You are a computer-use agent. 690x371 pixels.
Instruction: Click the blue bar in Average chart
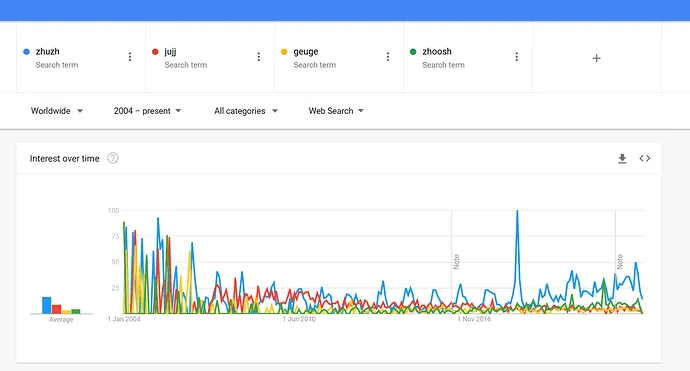tap(47, 305)
